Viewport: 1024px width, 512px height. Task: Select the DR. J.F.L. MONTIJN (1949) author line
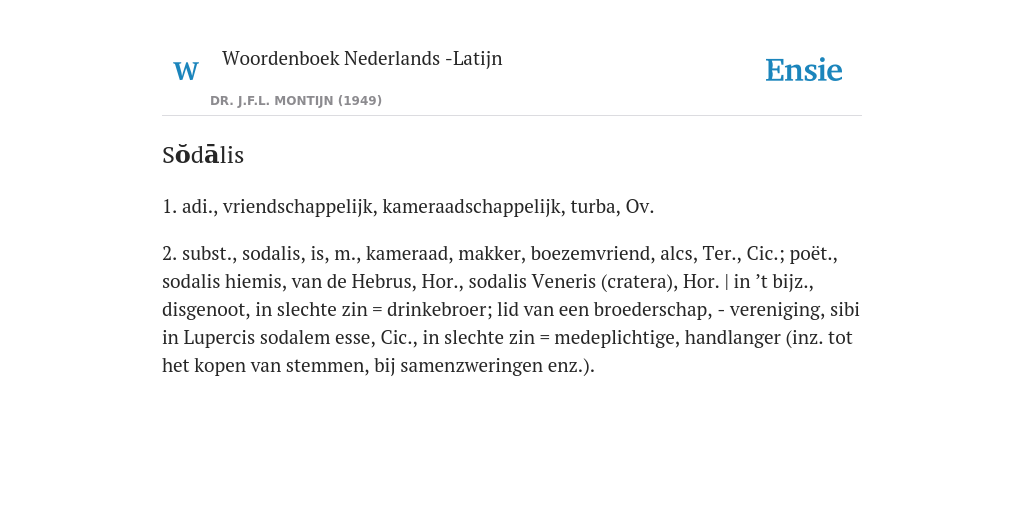296,101
